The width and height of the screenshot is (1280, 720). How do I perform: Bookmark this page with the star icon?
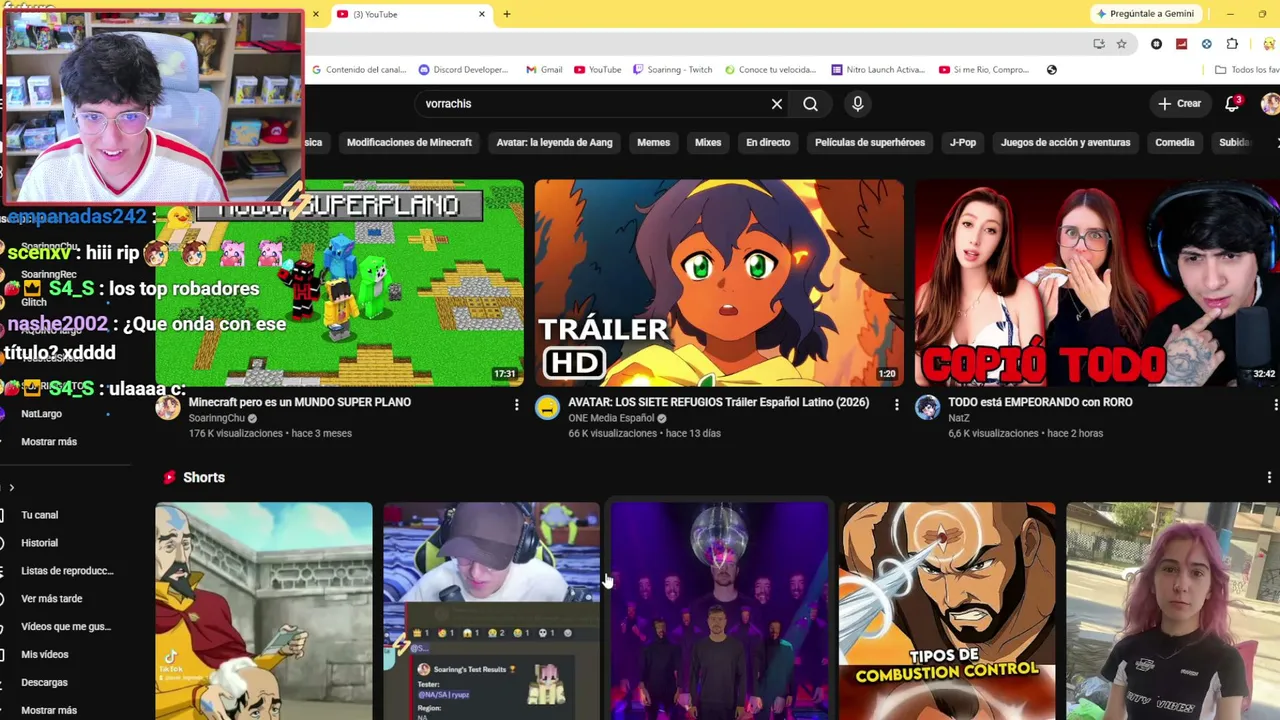point(1121,44)
